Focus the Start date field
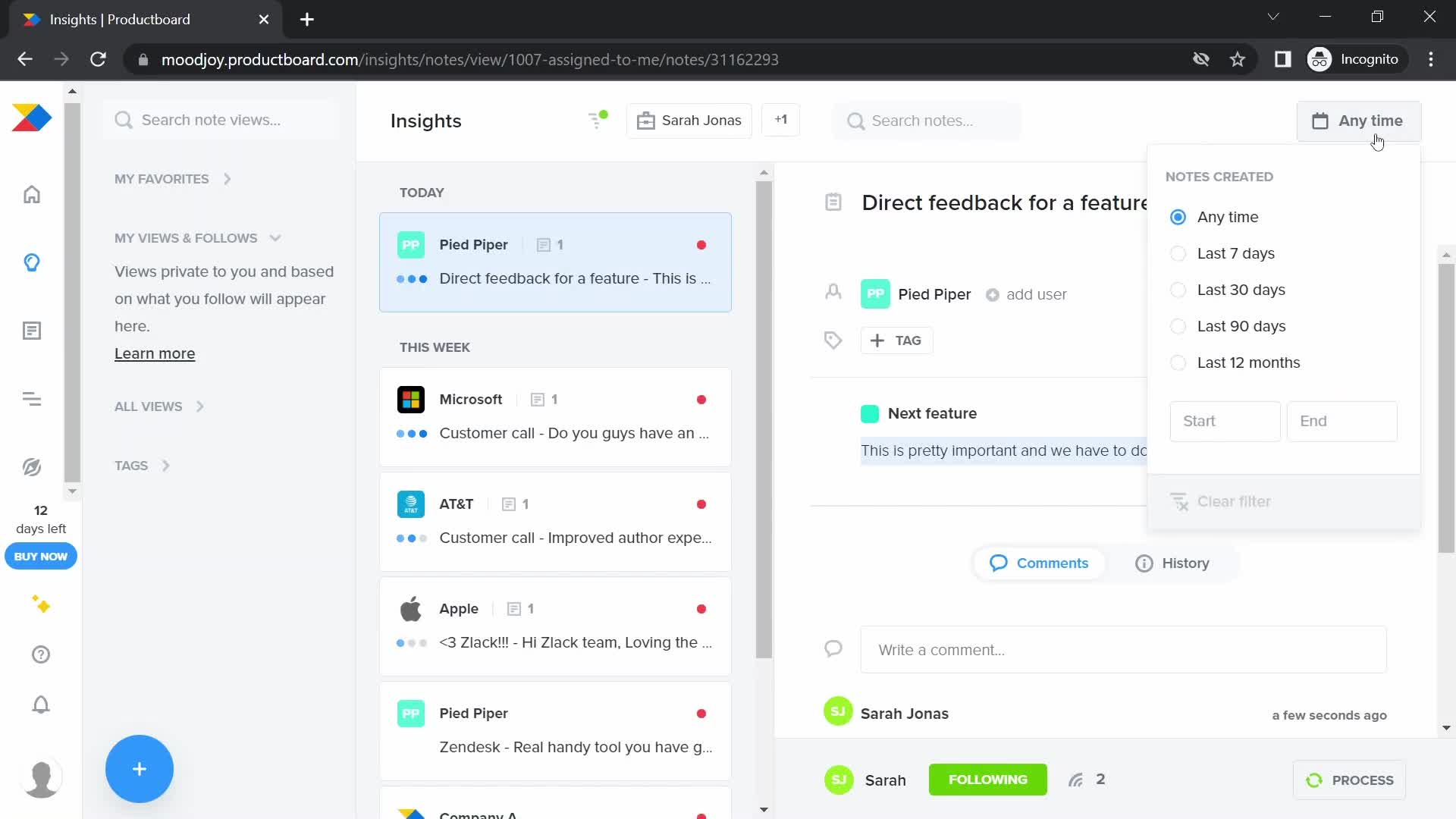This screenshot has height=819, width=1456. pos(1225,422)
